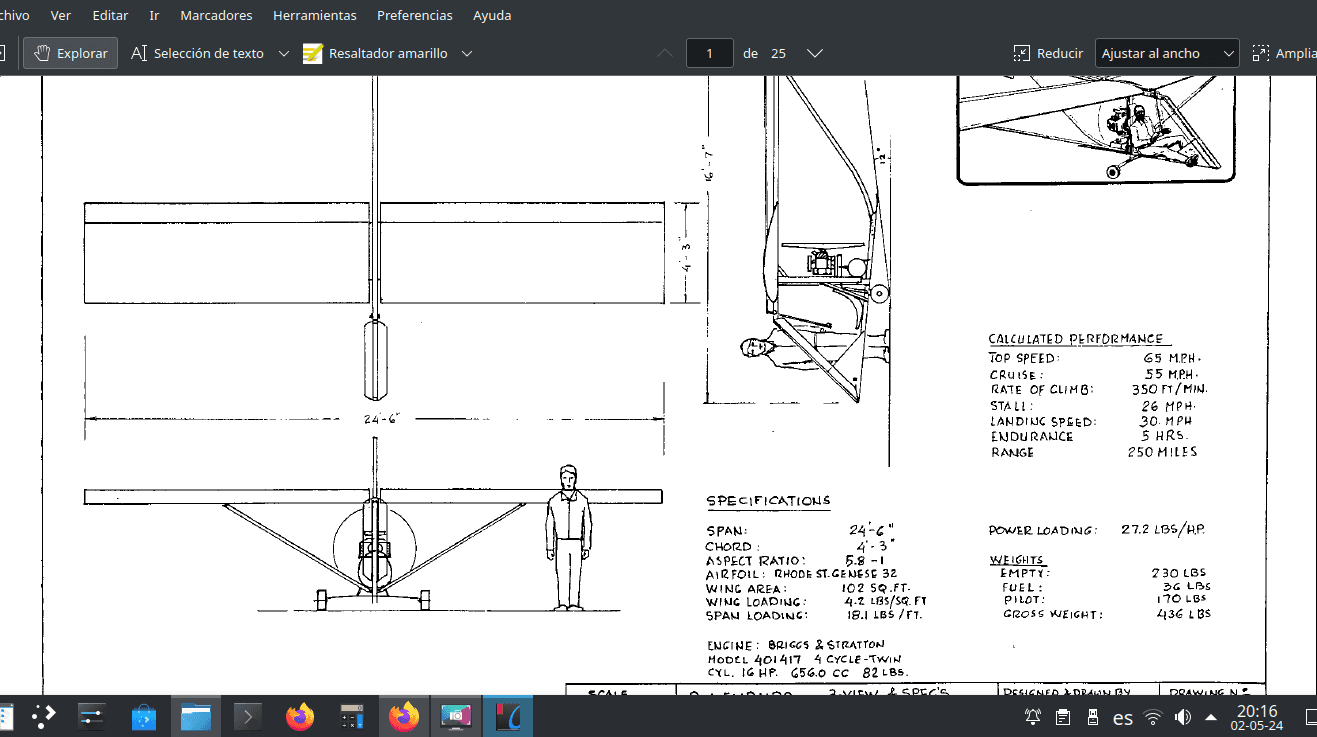This screenshot has height=737, width=1317.
Task: Open notifications bell in system tray
Action: (1033, 717)
